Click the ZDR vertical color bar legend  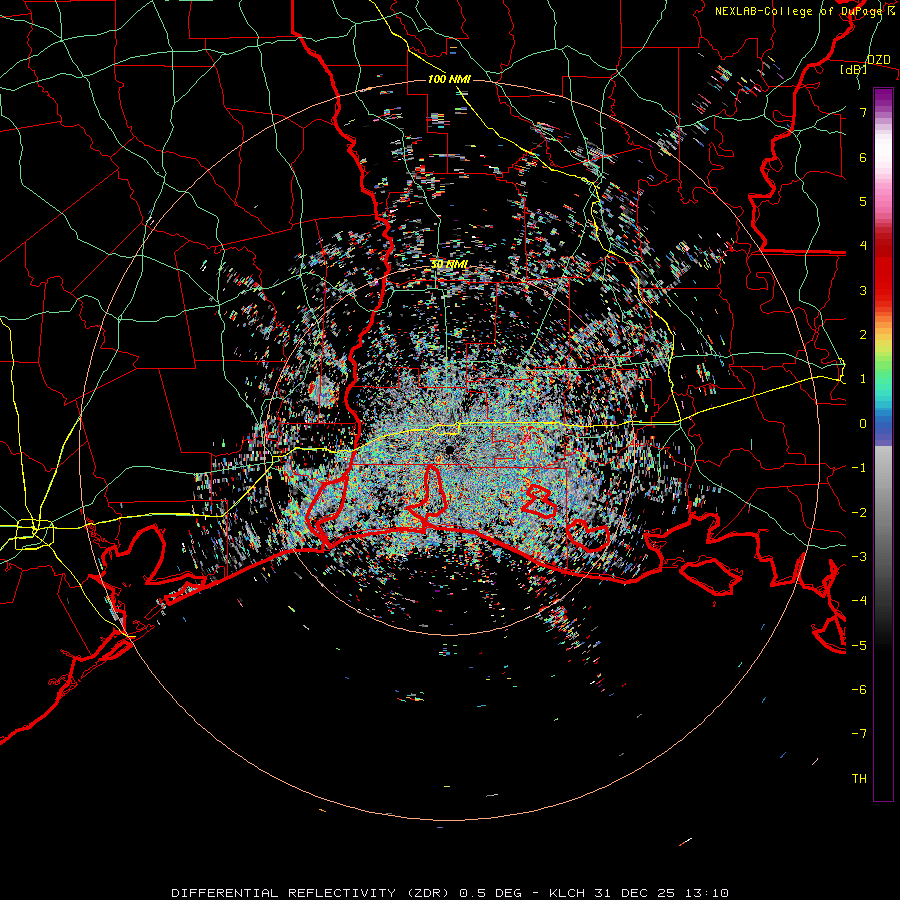click(x=883, y=444)
